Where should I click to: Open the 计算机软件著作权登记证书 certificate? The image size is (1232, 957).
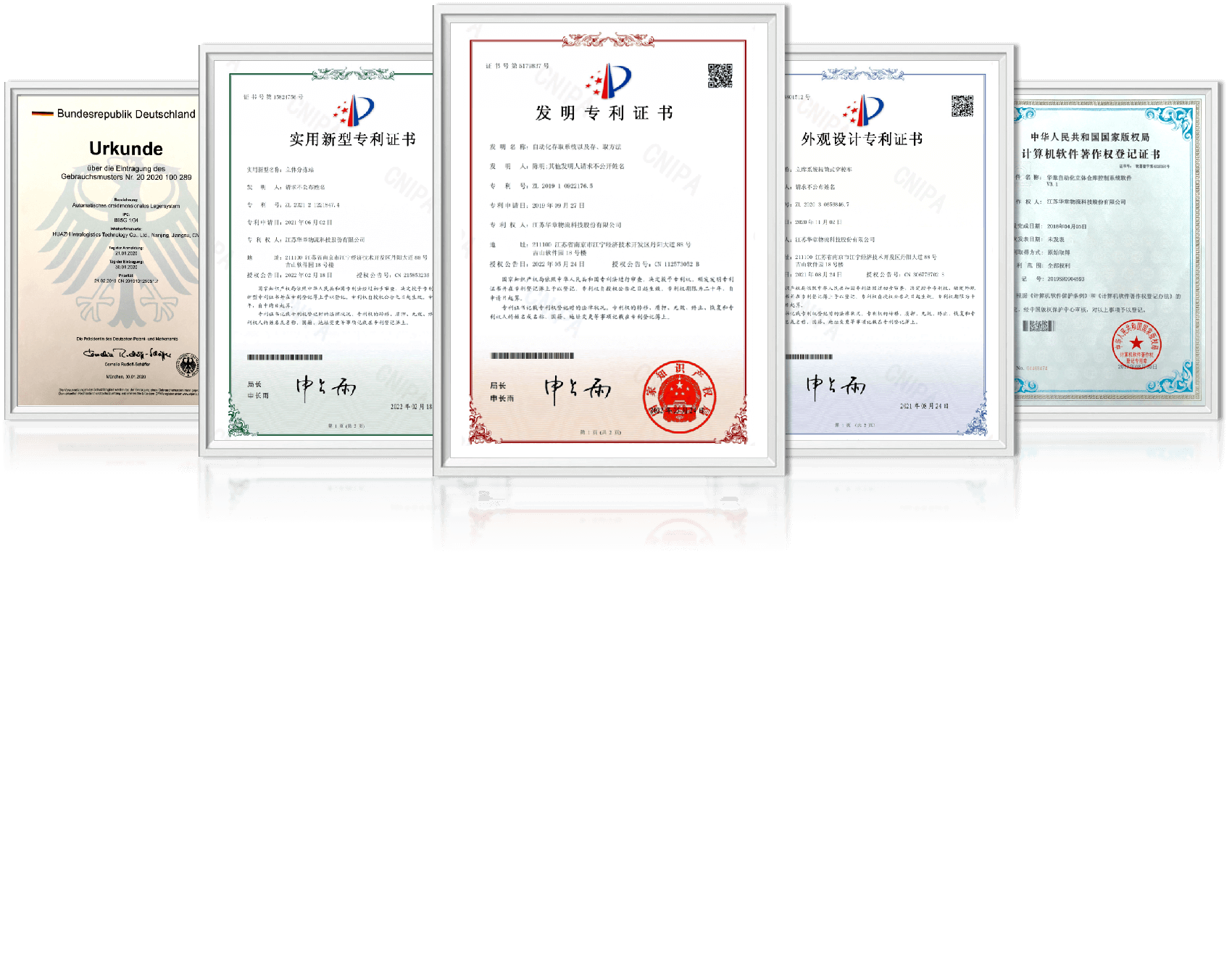(x=1117, y=250)
